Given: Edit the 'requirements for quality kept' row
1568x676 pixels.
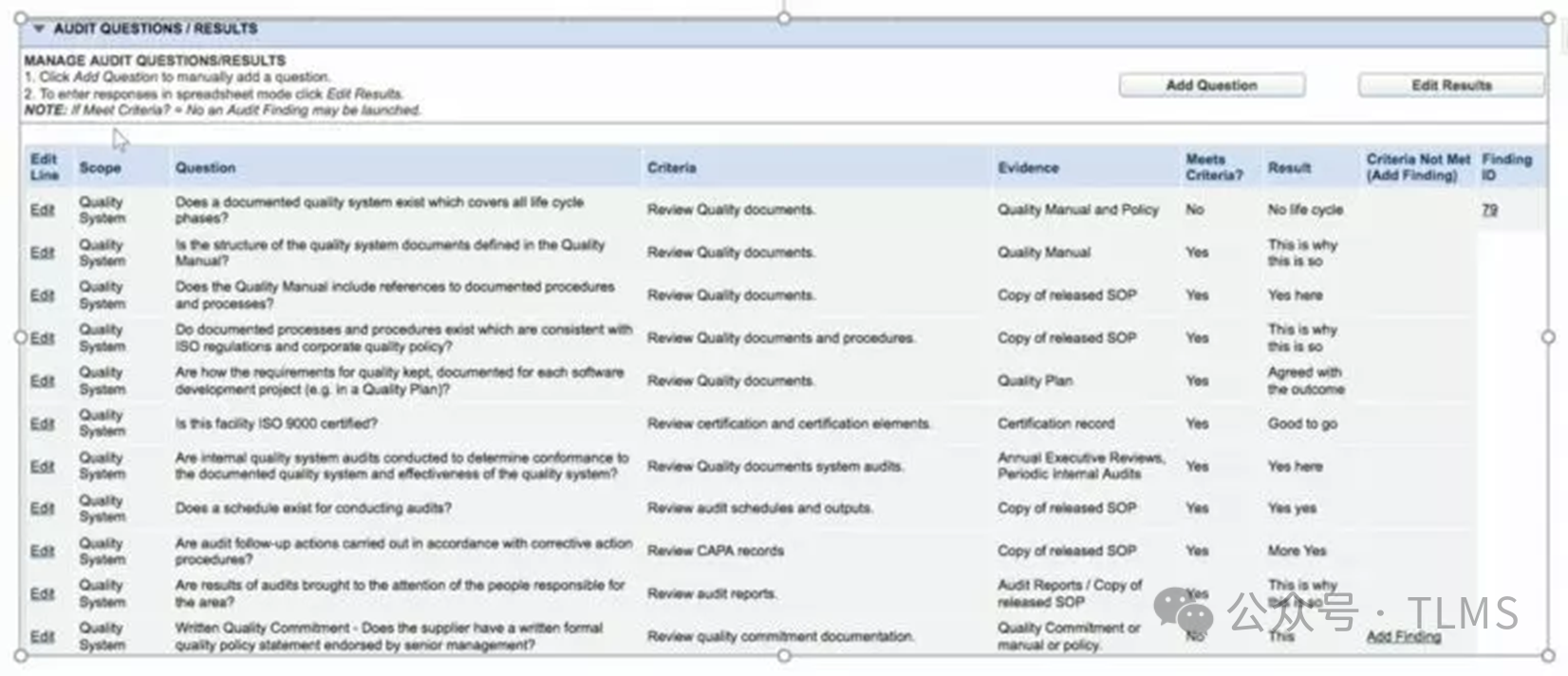Looking at the screenshot, I should pos(42,381).
